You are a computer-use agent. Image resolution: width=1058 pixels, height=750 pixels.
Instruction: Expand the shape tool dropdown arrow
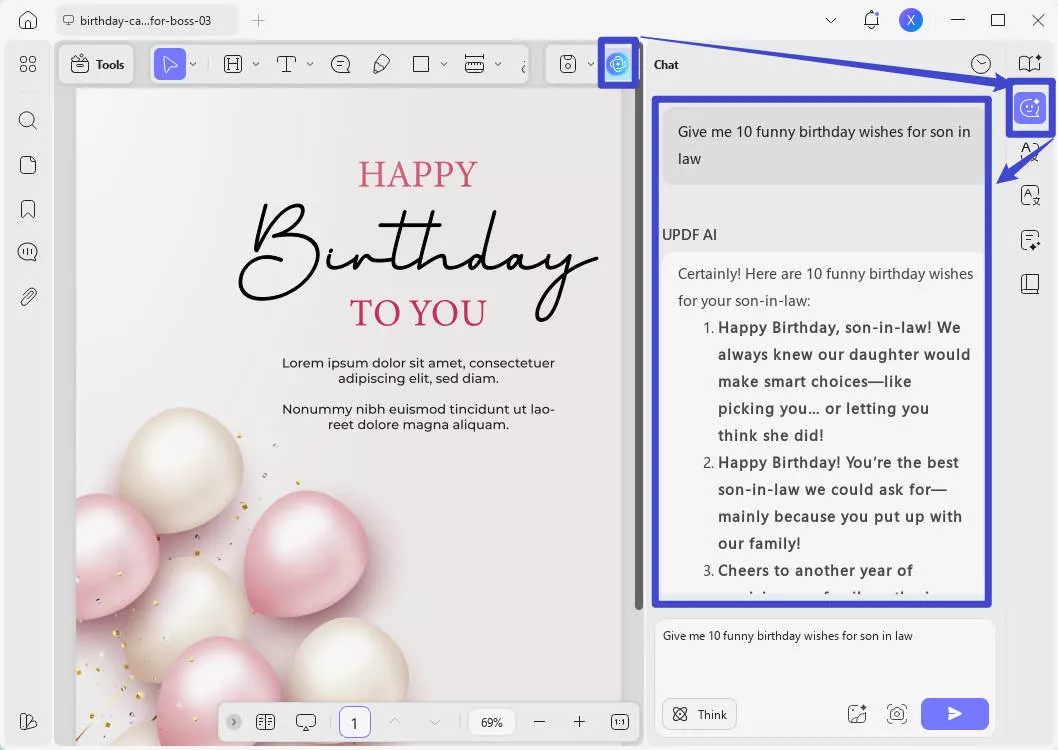[444, 64]
